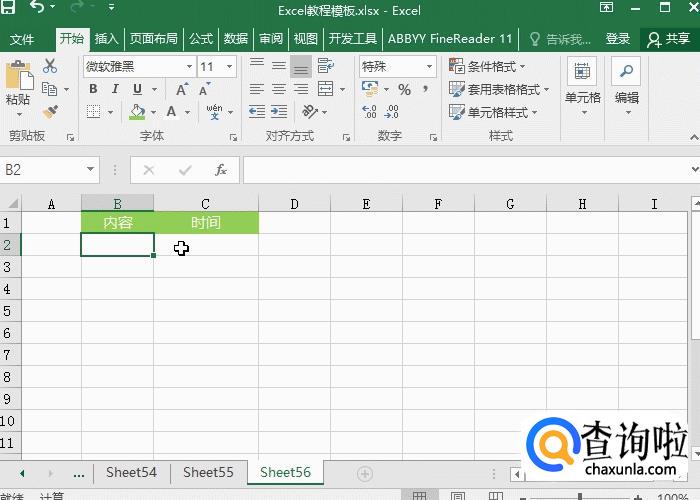Viewport: 700px width, 500px height.
Task: Open the 单元格 cells group
Action: coord(583,87)
